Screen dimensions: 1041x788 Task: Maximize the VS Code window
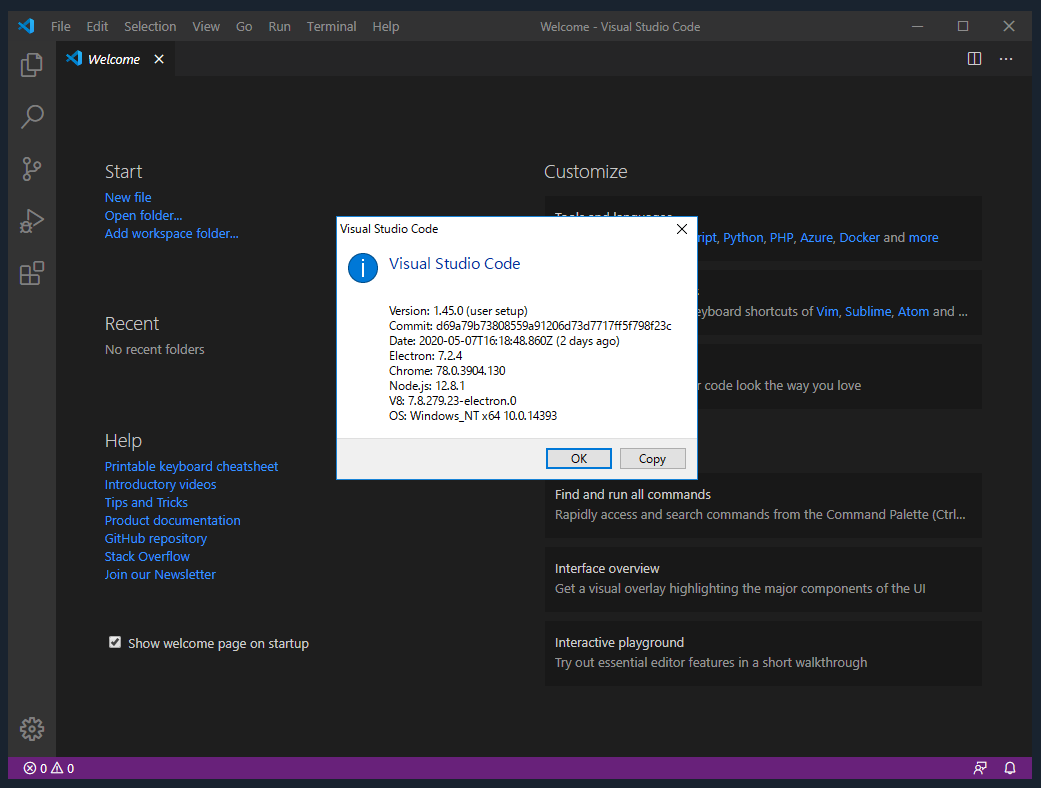click(x=963, y=27)
